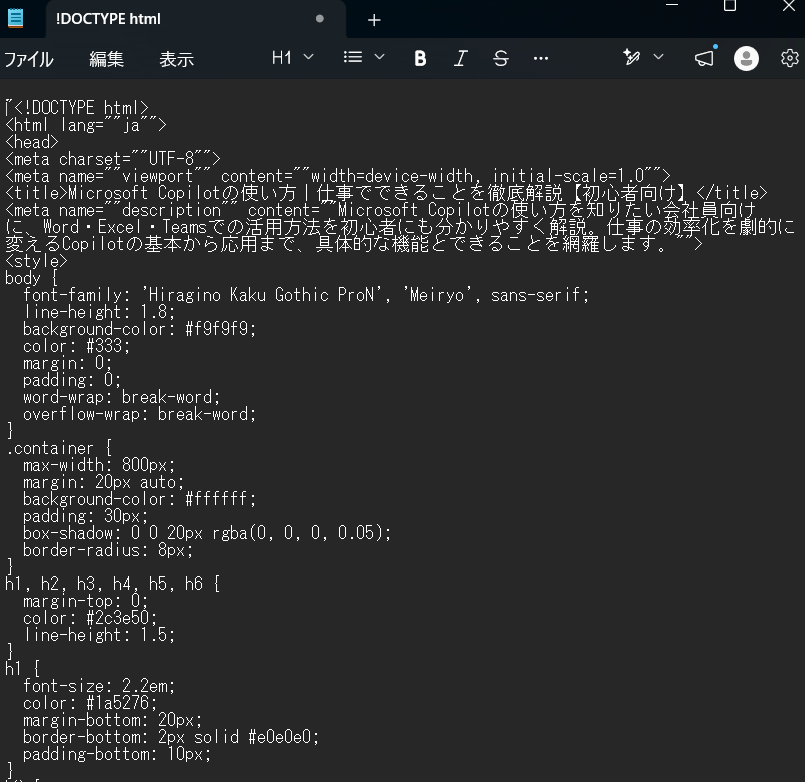805x782 pixels.
Task: Click the "<head>" line
Action: tap(32, 142)
